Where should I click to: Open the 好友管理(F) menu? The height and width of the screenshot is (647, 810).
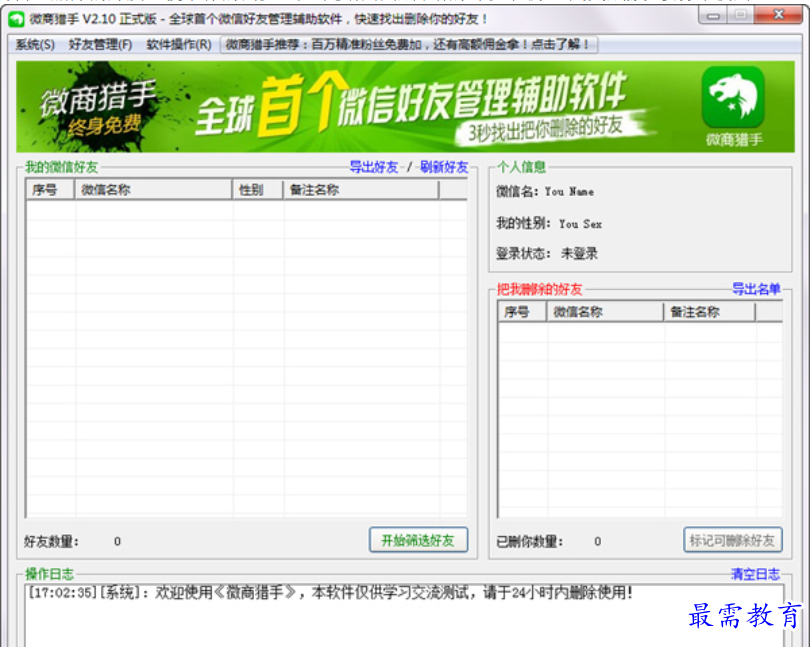100,45
